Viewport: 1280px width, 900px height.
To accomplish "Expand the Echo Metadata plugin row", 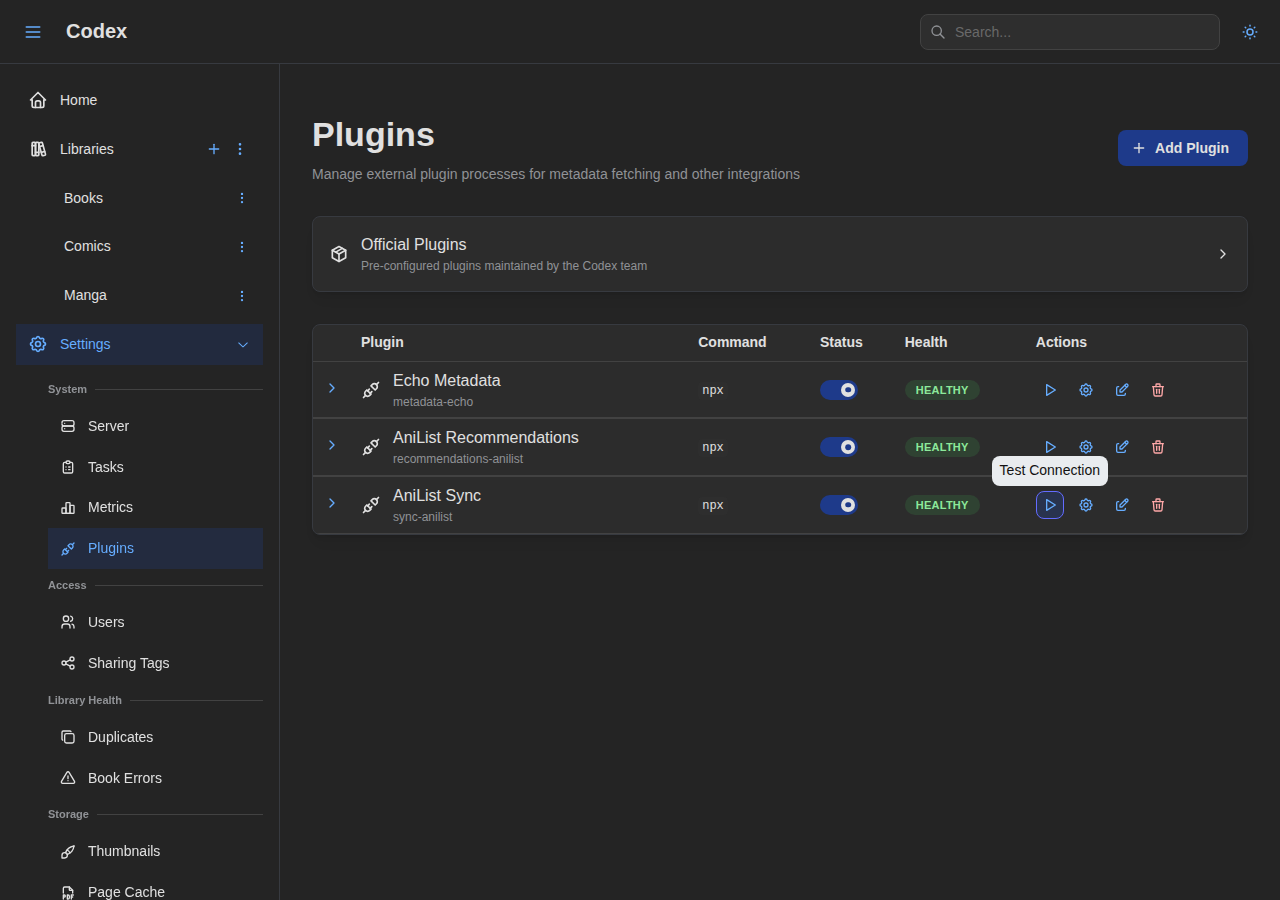I will (332, 388).
